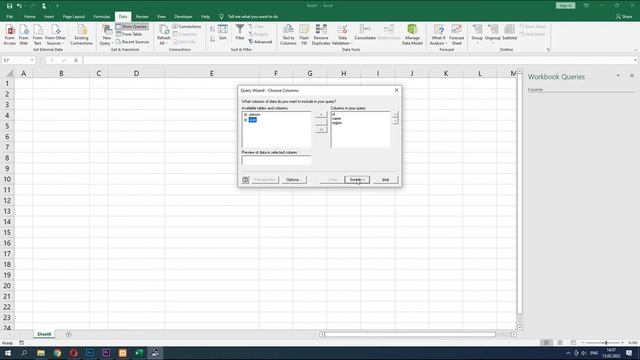This screenshot has width=640, height=360.
Task: Click the Advanced filter option
Action: click(260, 42)
